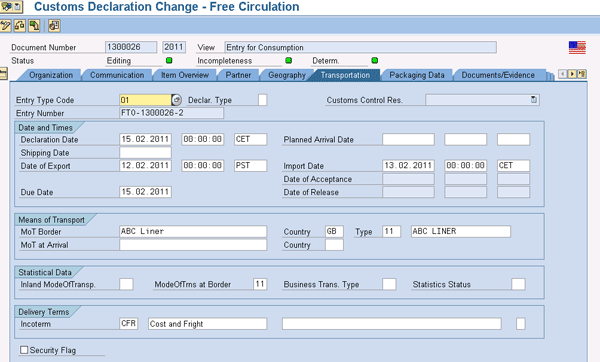Click the Declaration Date field
Viewport: 600px width, 362px height.
(x=145, y=139)
